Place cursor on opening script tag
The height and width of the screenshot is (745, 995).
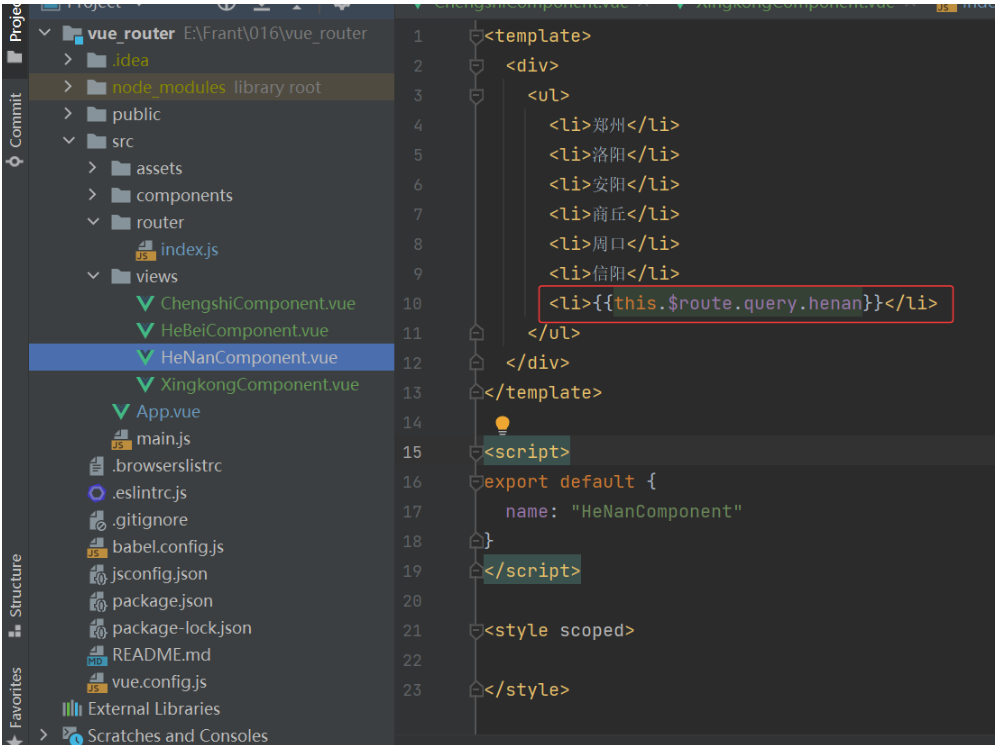pyautogui.click(x=527, y=452)
